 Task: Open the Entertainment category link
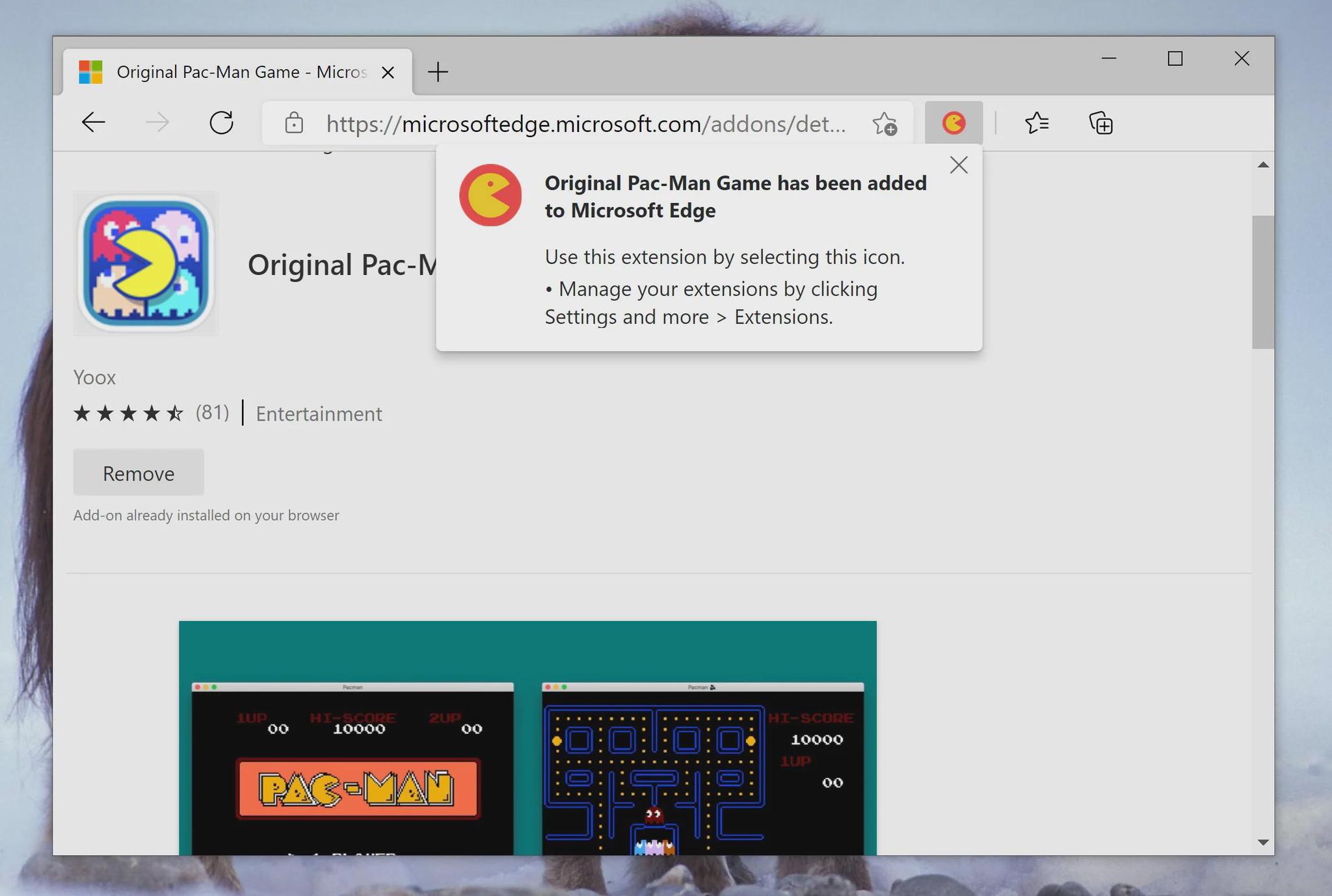(319, 414)
